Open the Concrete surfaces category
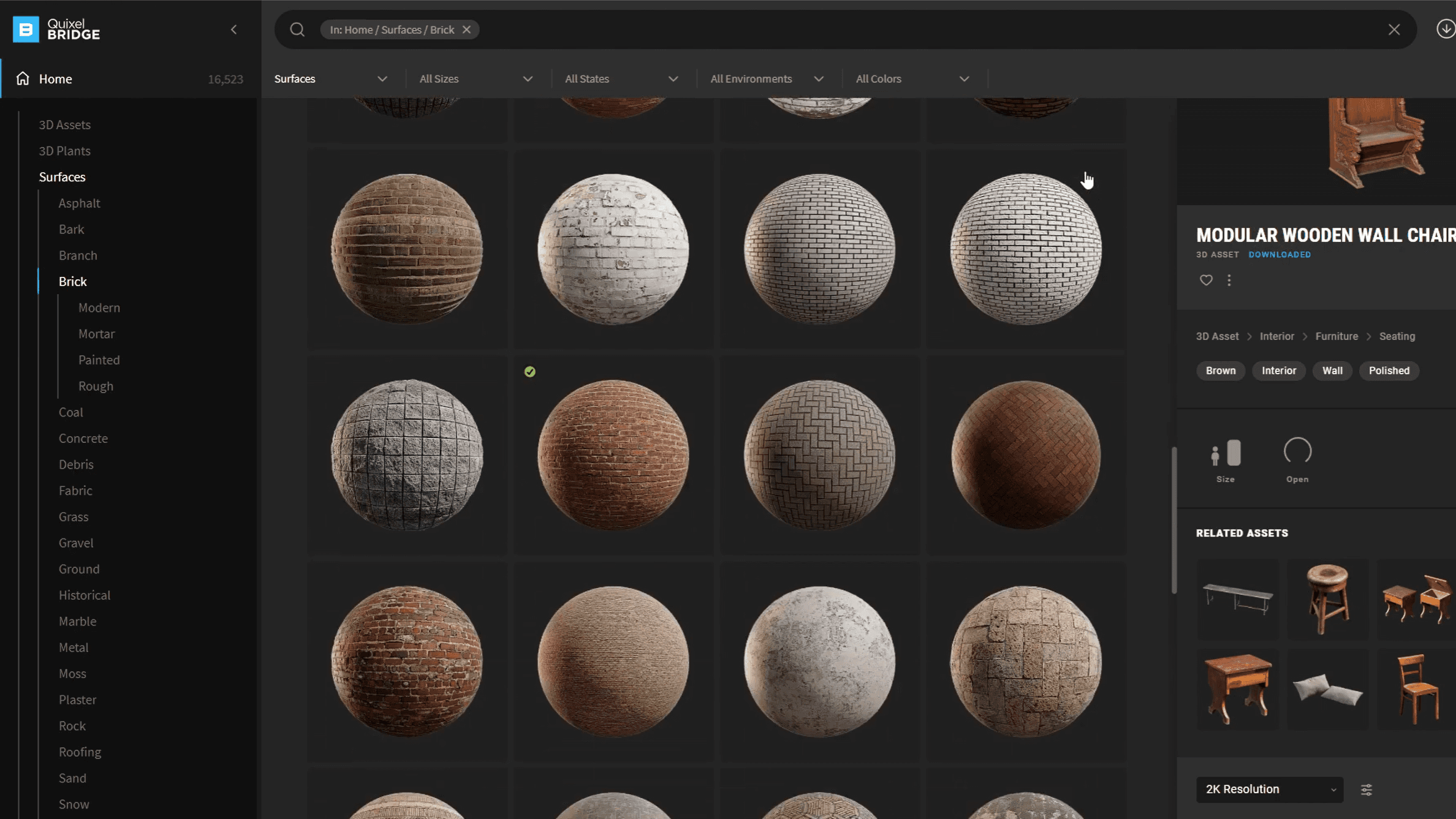1456x819 pixels. tap(83, 438)
